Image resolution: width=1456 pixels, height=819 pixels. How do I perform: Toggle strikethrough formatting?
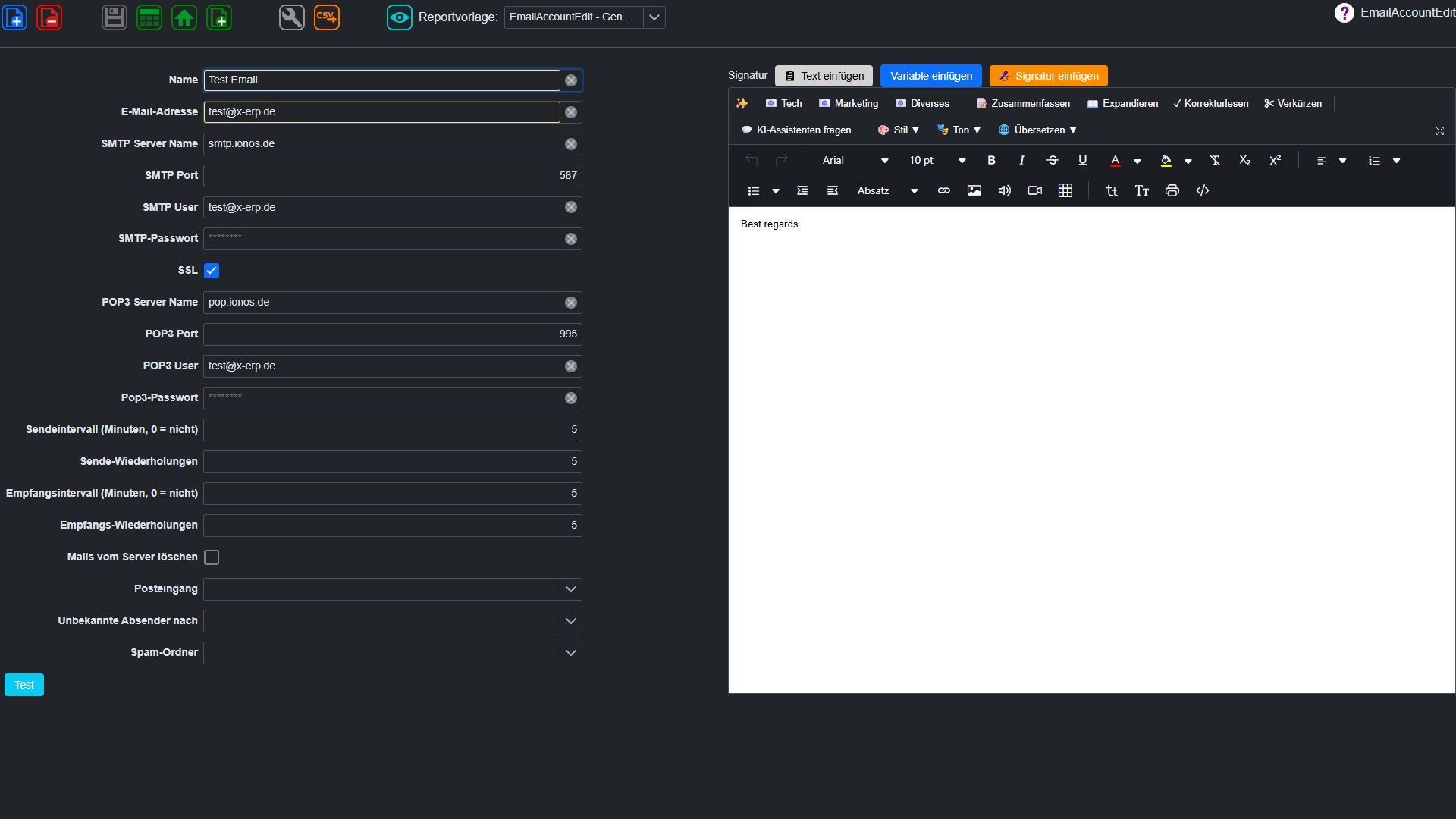(x=1052, y=160)
